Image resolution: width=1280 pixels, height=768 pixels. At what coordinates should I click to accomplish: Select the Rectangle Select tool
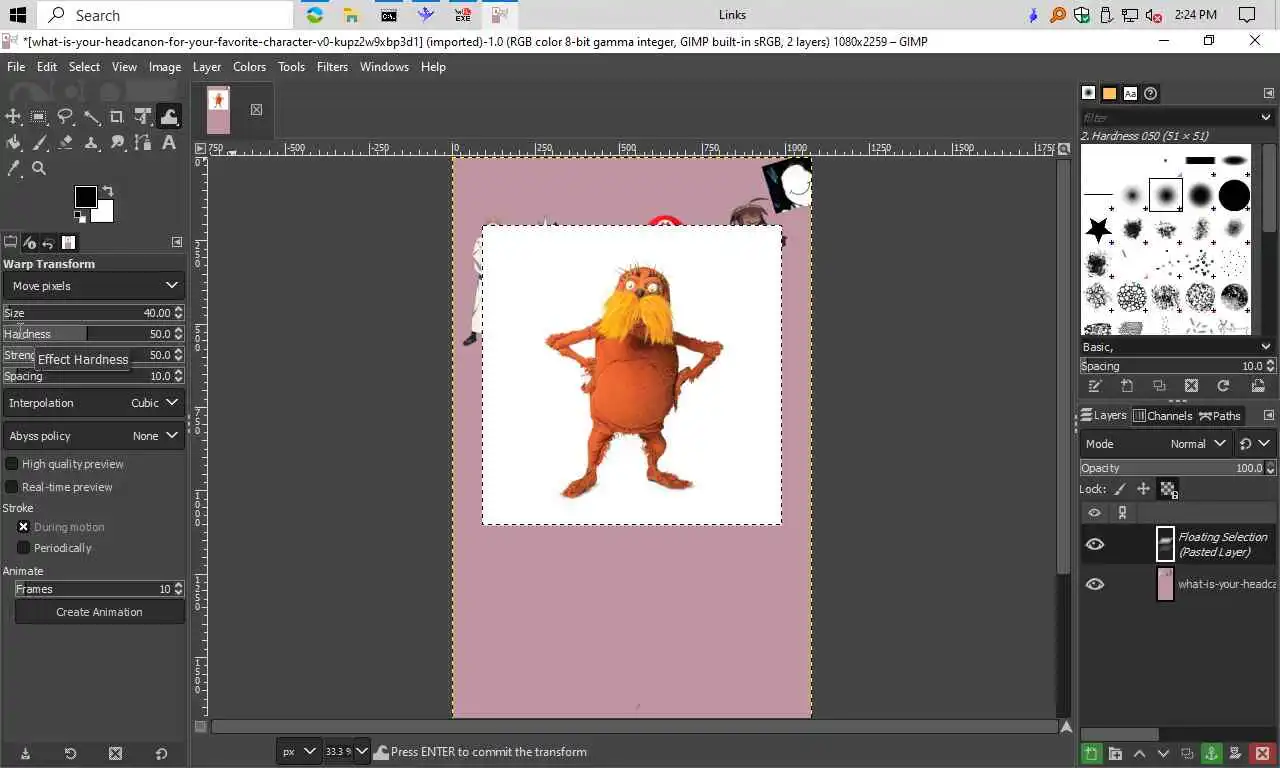(39, 117)
